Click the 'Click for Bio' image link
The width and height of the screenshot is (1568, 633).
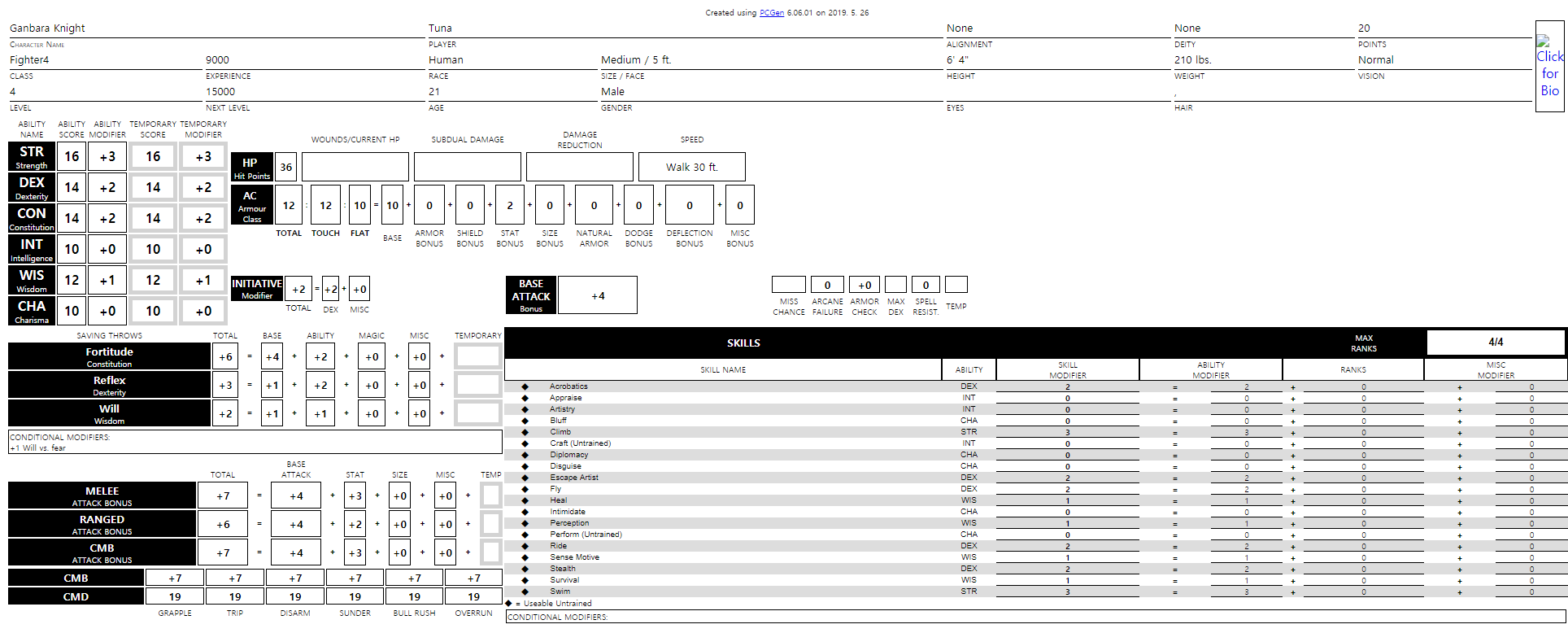point(1549,67)
